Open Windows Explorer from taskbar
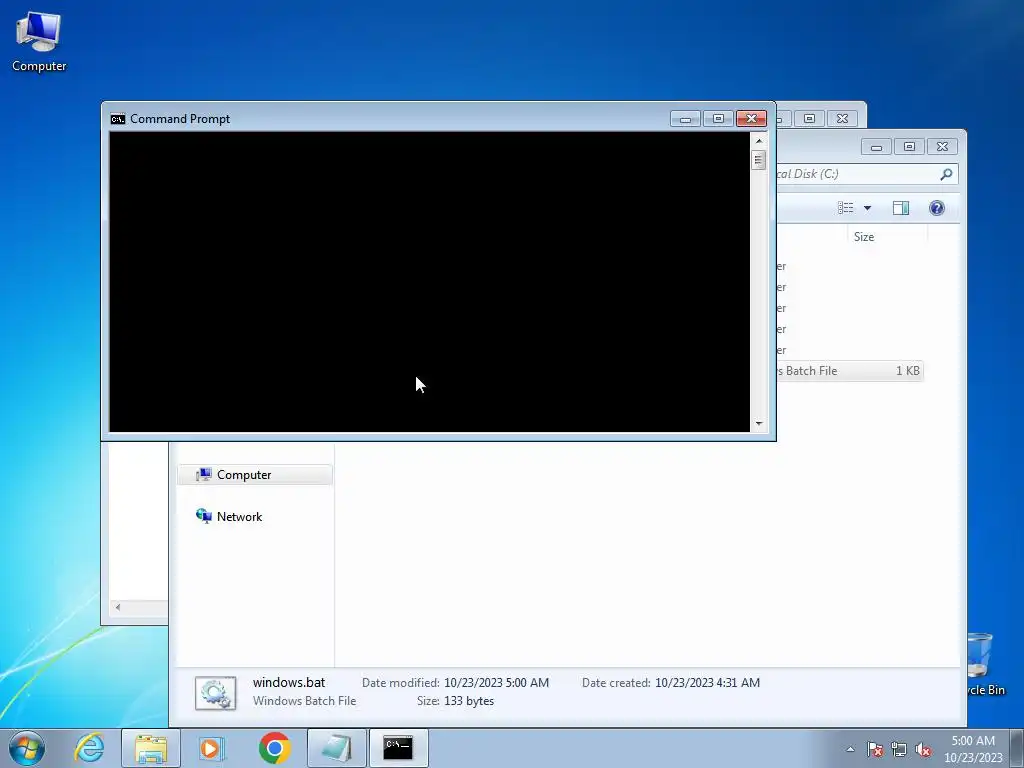The height and width of the screenshot is (768, 1024). coord(151,748)
